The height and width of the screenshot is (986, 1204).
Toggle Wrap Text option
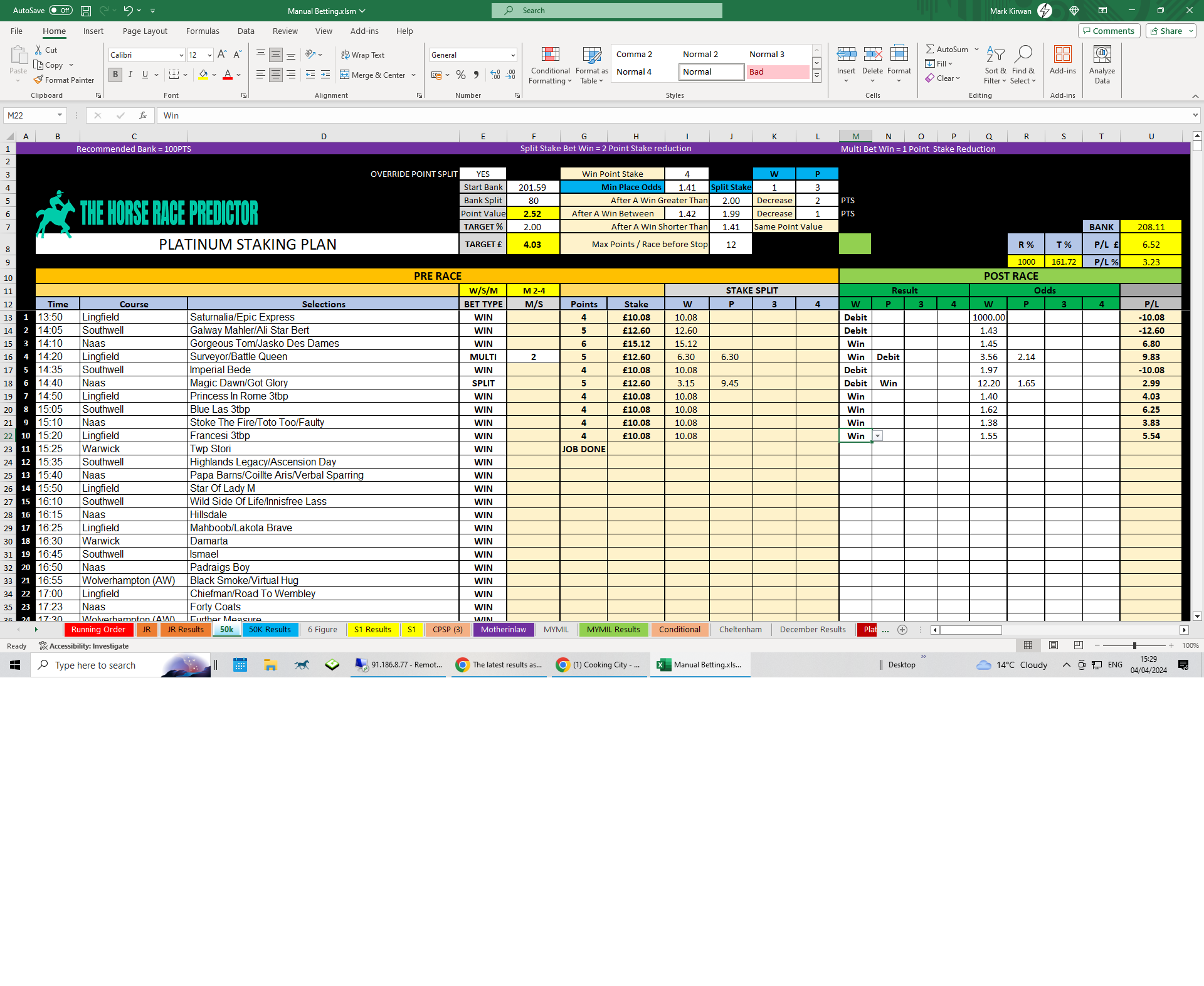(x=362, y=55)
